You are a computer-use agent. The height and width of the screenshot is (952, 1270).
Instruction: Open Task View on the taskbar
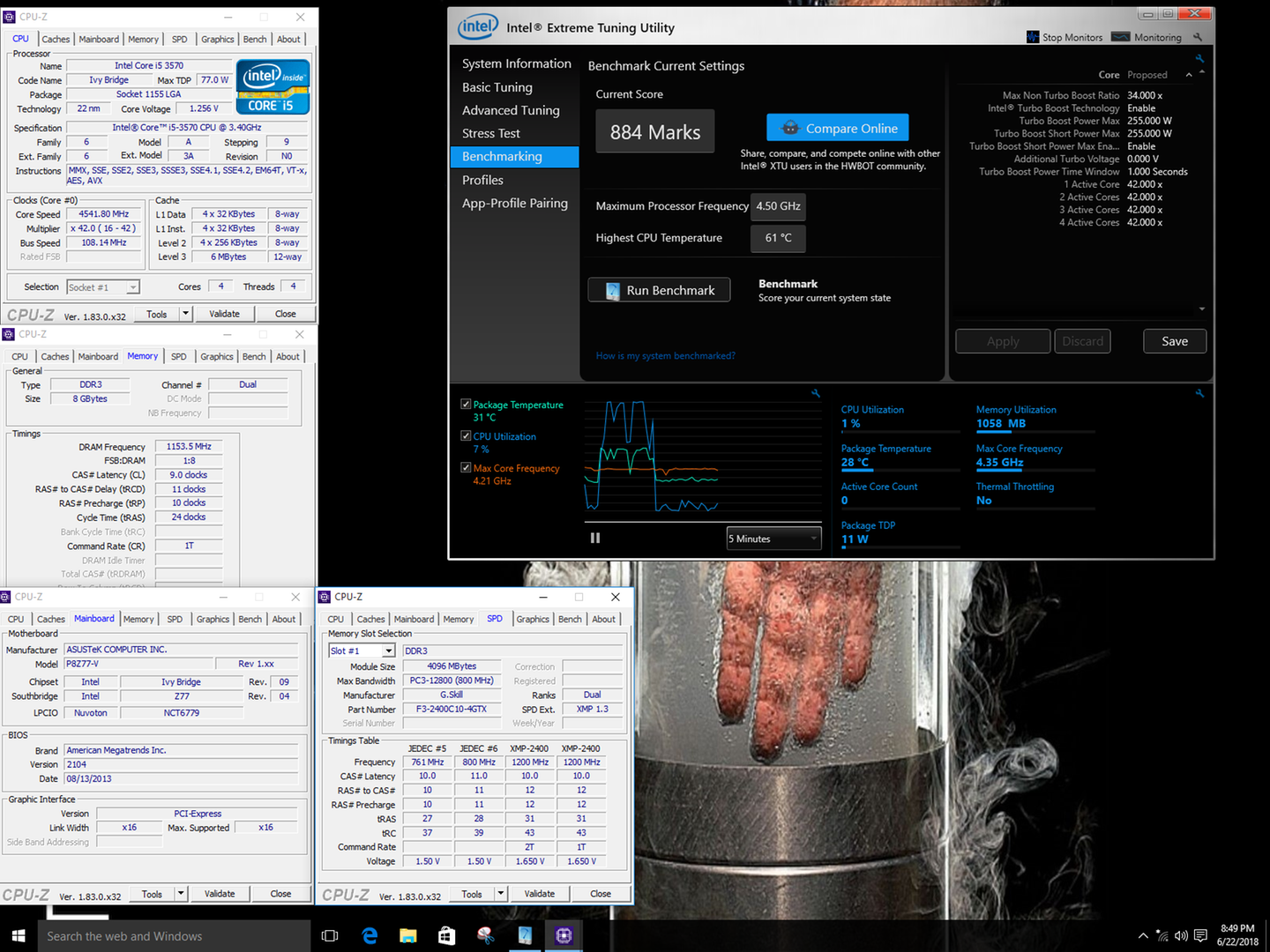coord(330,936)
